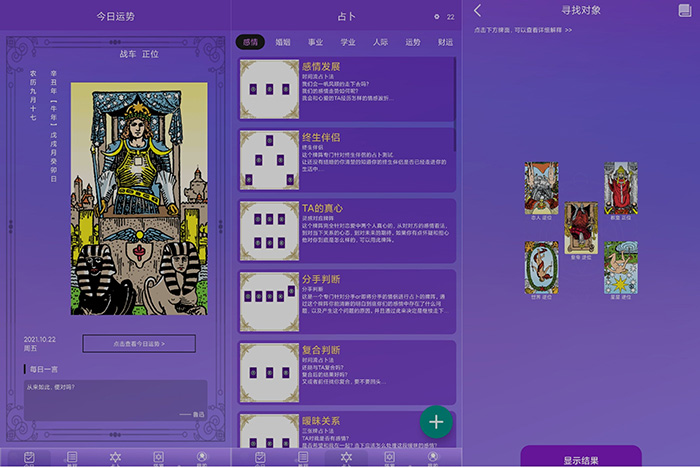Select the 星星 逆位 tarot card
Viewport: 700px width, 467px height.
(x=620, y=267)
